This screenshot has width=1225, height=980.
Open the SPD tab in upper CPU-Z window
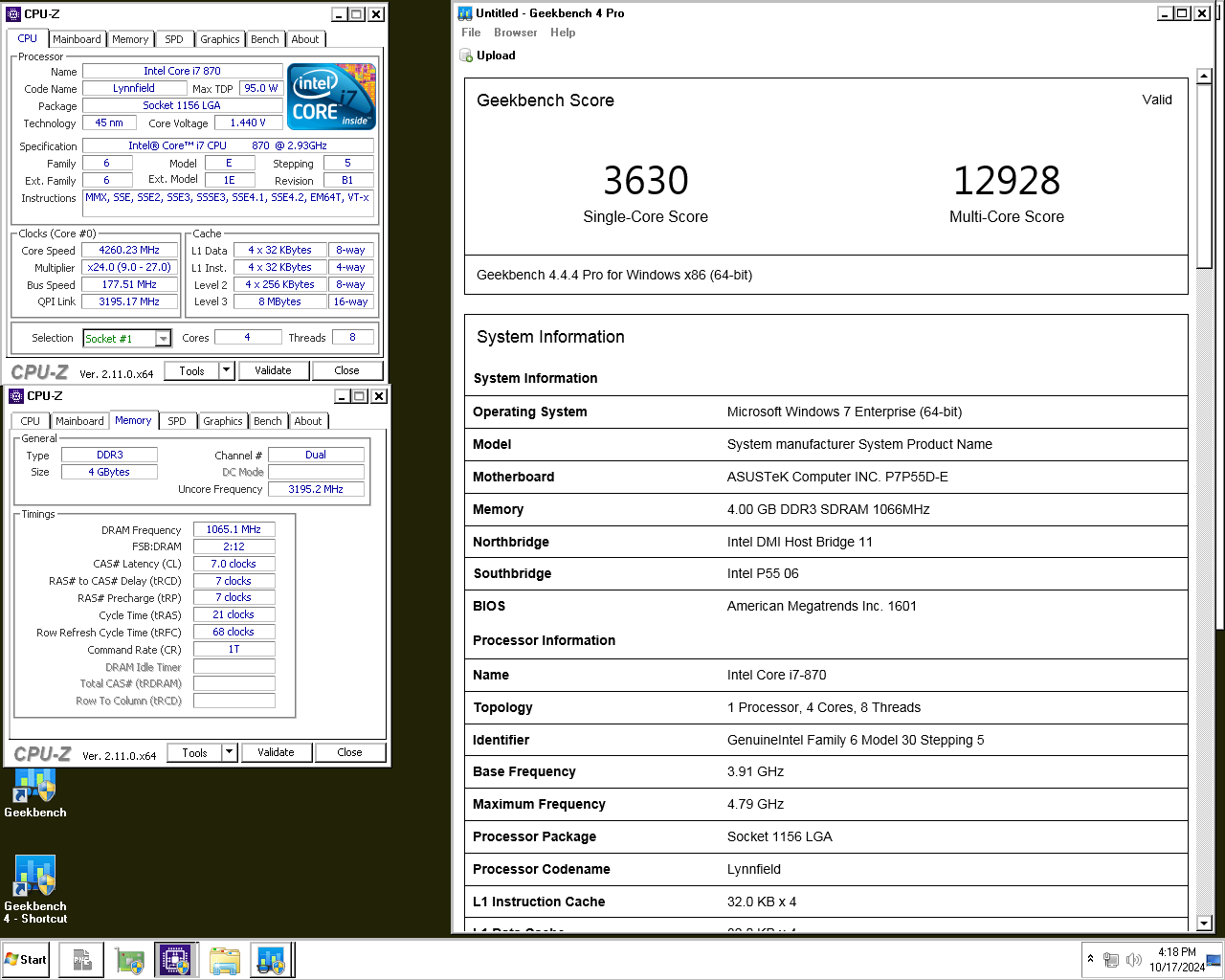coord(174,39)
